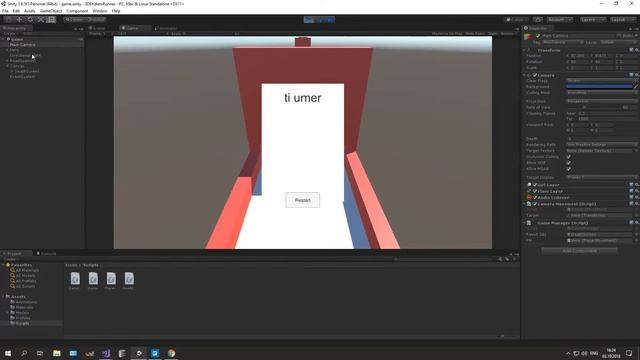Open Layout dropdown in top toolbar
The image size is (640, 360).
623,20
